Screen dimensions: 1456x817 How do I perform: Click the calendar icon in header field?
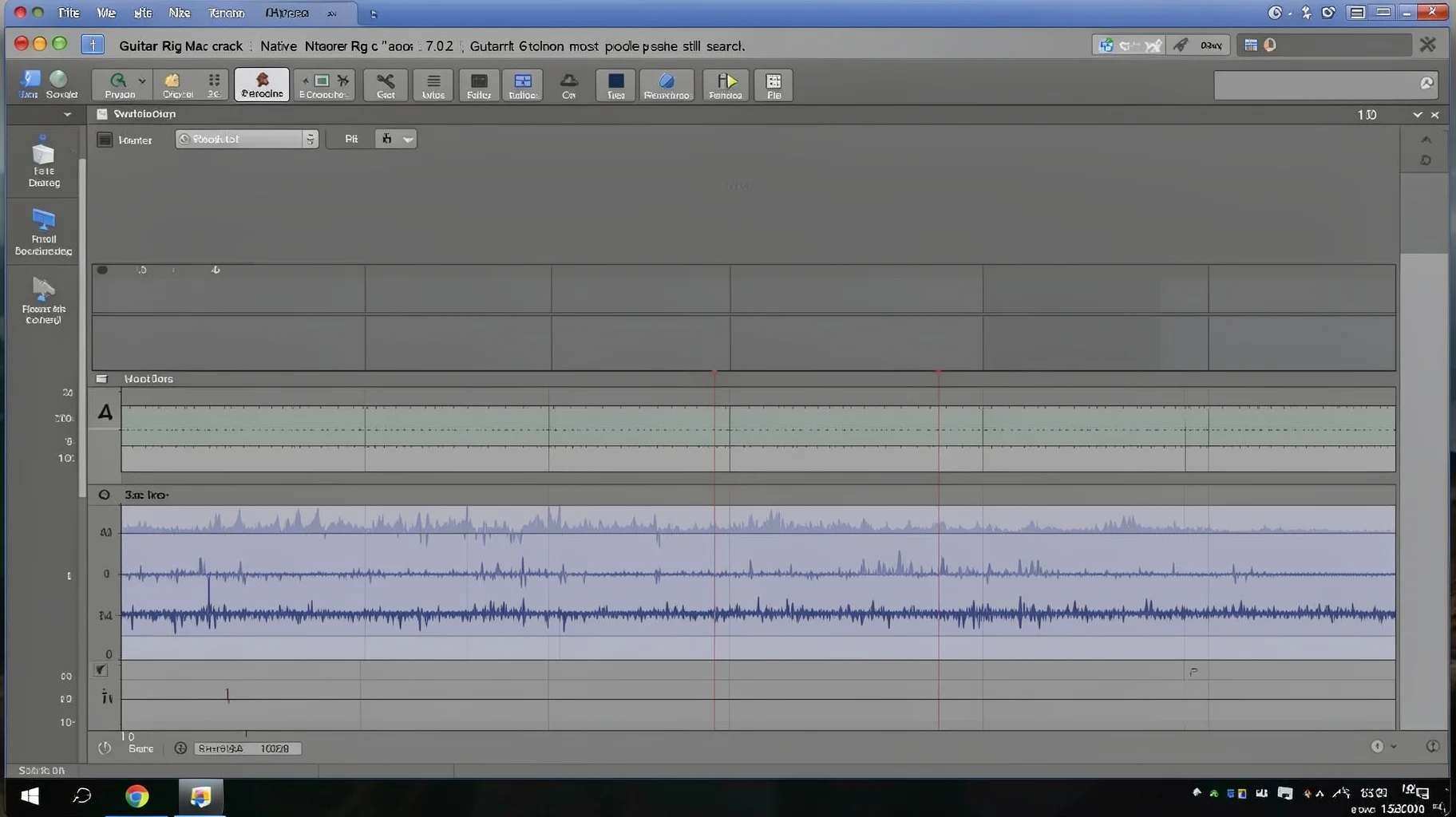pyautogui.click(x=1251, y=45)
